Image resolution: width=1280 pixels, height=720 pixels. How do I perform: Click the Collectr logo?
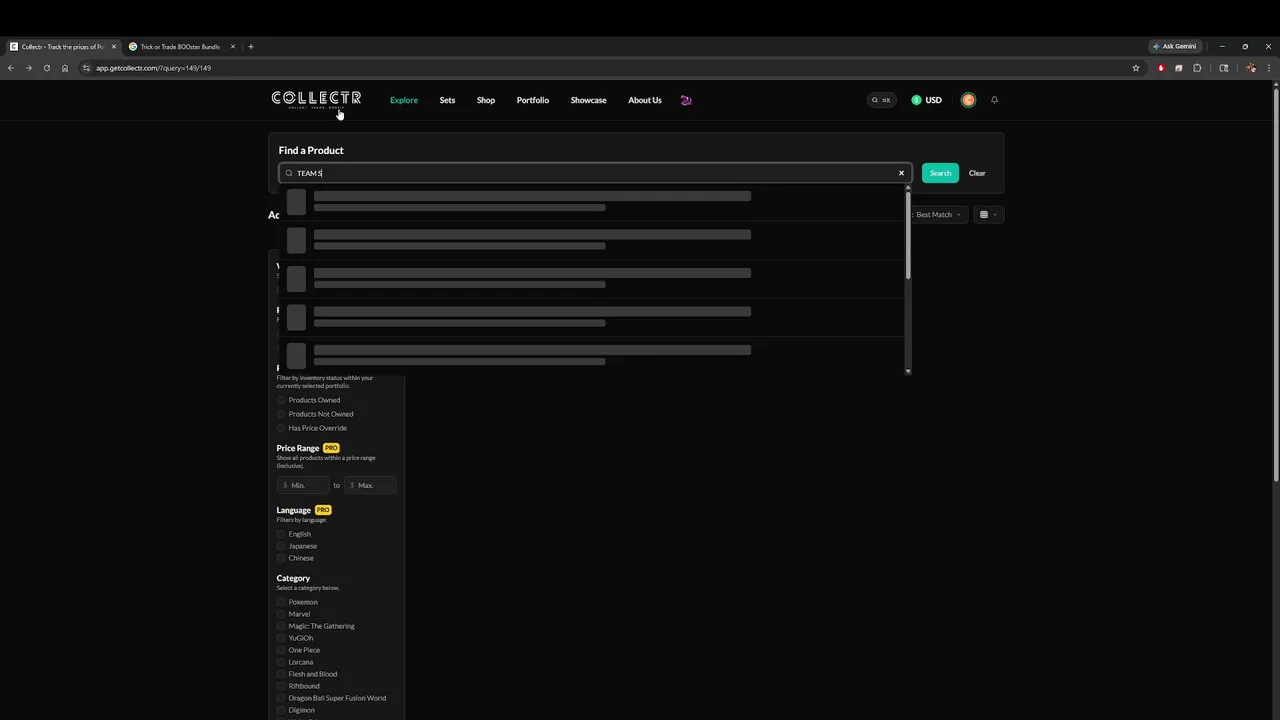[316, 99]
